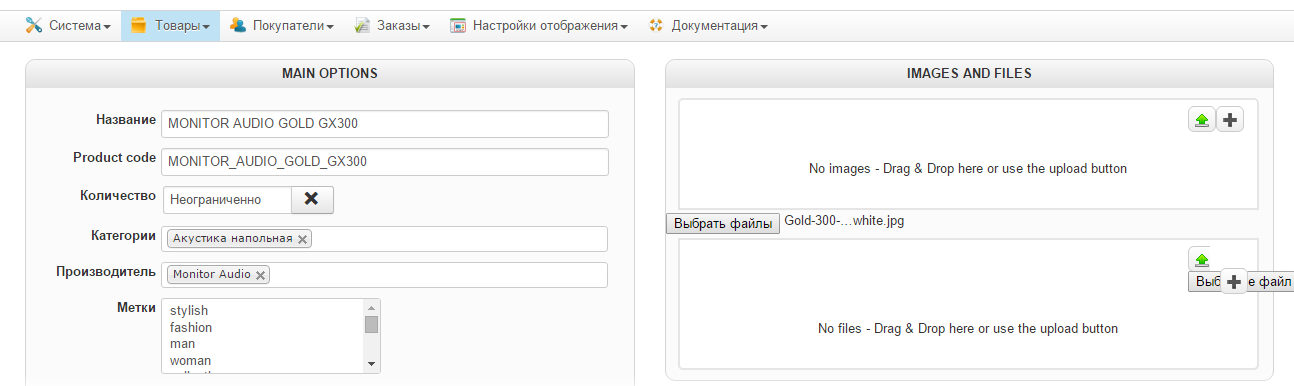Remove the Акустика напольная category tag

[302, 239]
